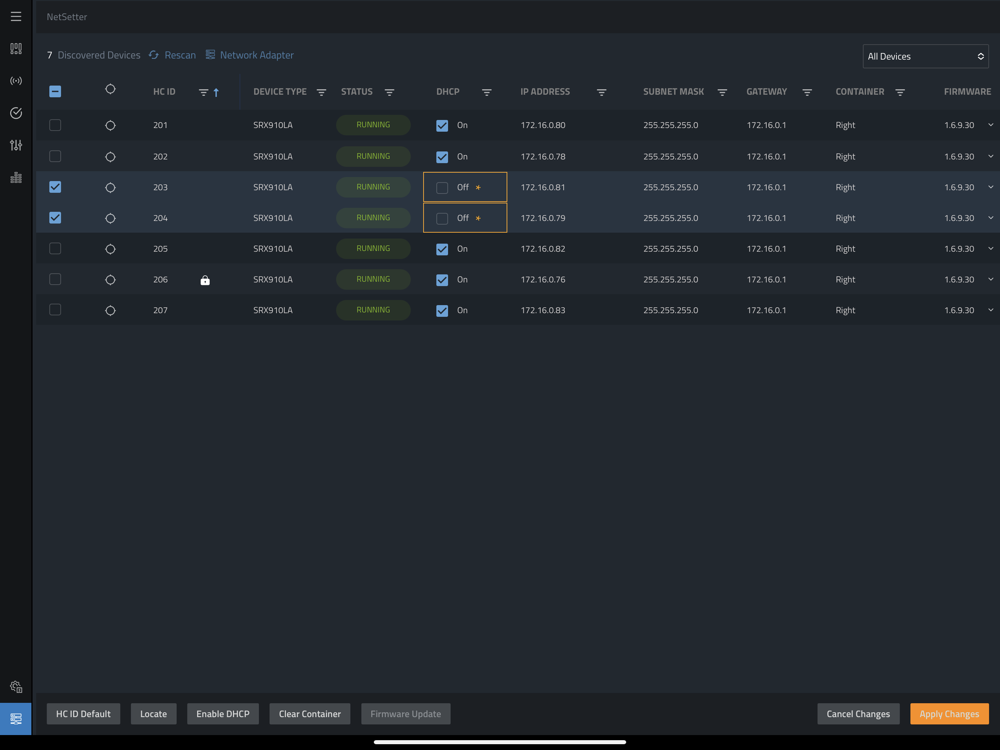Locate device 202 with its target icon

[110, 157]
